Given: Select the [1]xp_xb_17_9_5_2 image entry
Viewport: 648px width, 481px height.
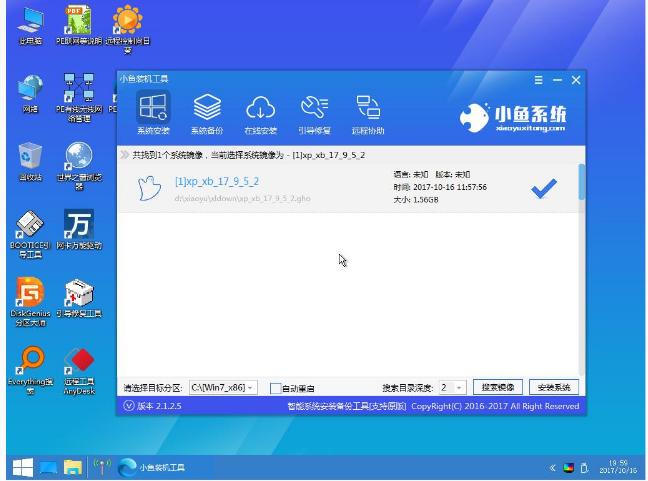Looking at the screenshot, I should click(216, 181).
